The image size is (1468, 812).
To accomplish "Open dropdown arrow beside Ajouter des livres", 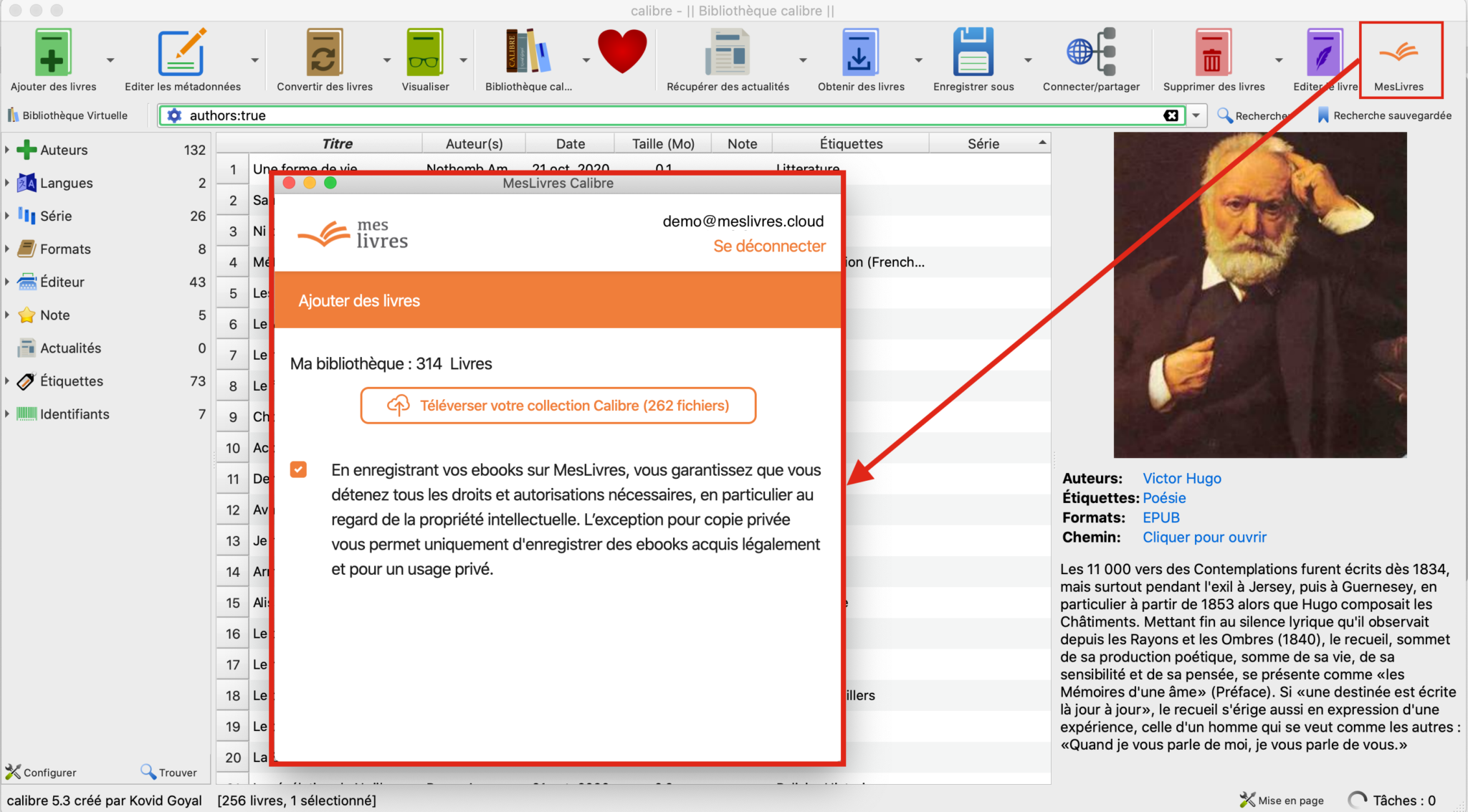I will (x=110, y=60).
